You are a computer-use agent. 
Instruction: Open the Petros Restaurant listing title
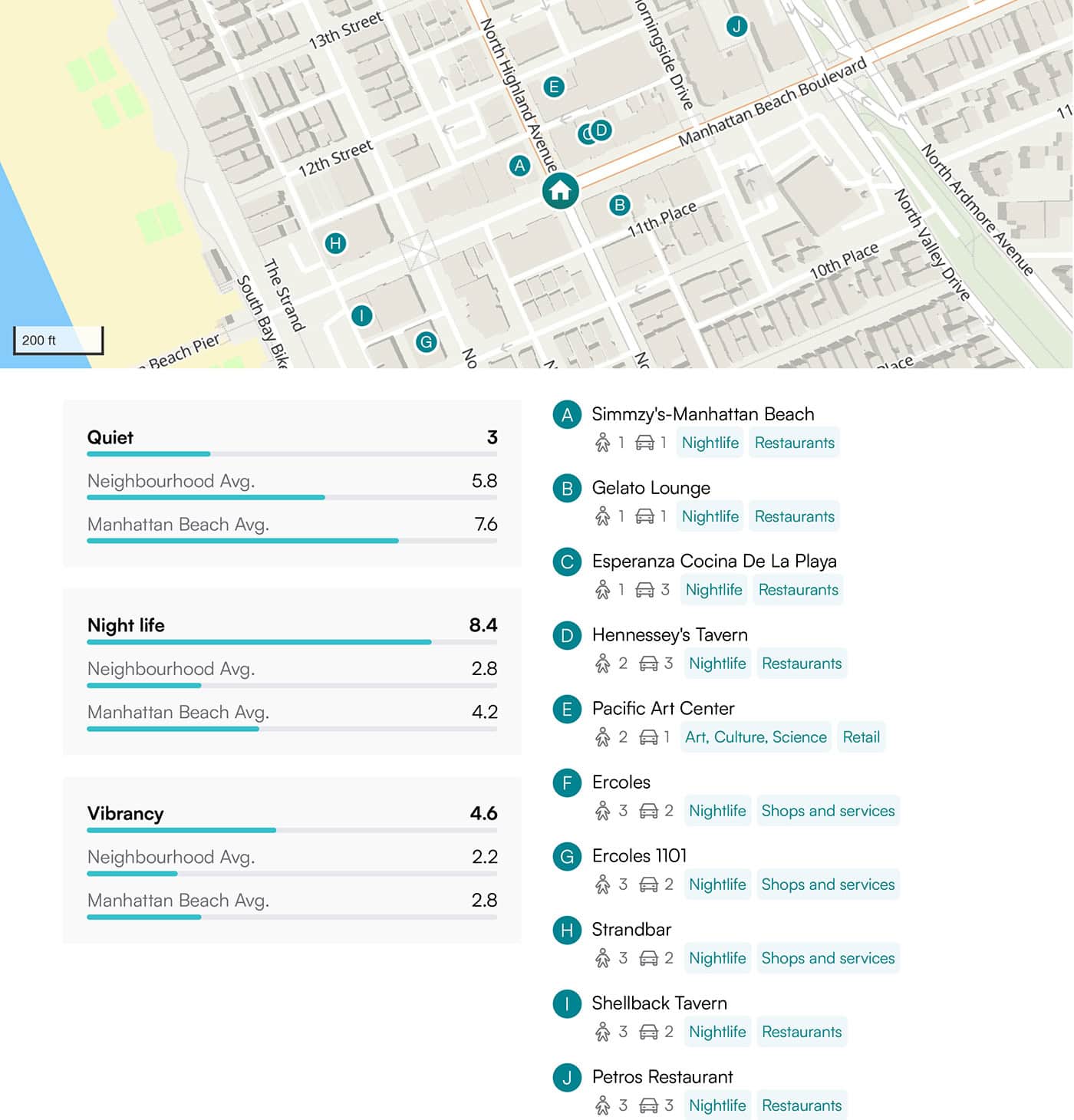[662, 1077]
